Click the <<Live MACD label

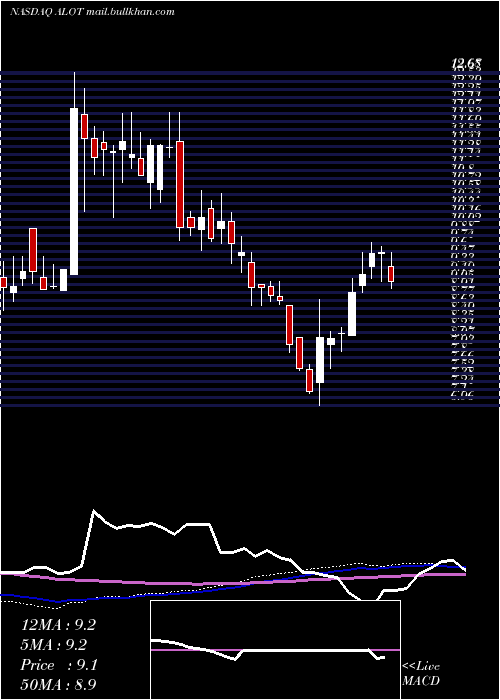[x=421, y=674]
